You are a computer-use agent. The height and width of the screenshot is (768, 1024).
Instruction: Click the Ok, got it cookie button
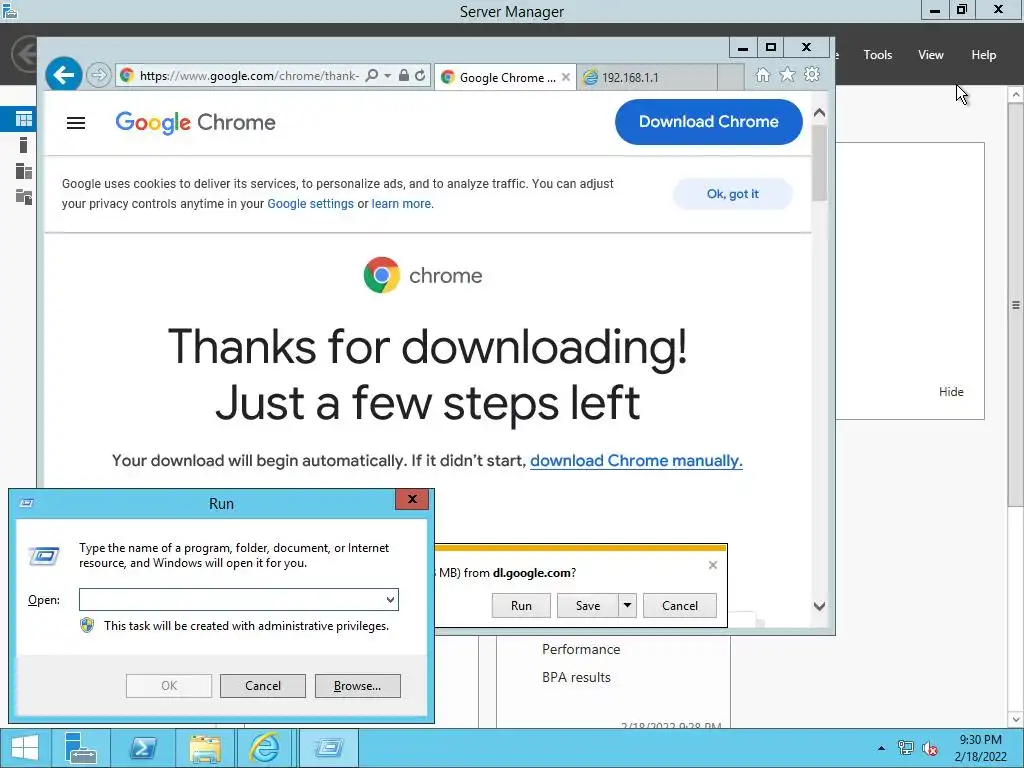point(733,194)
